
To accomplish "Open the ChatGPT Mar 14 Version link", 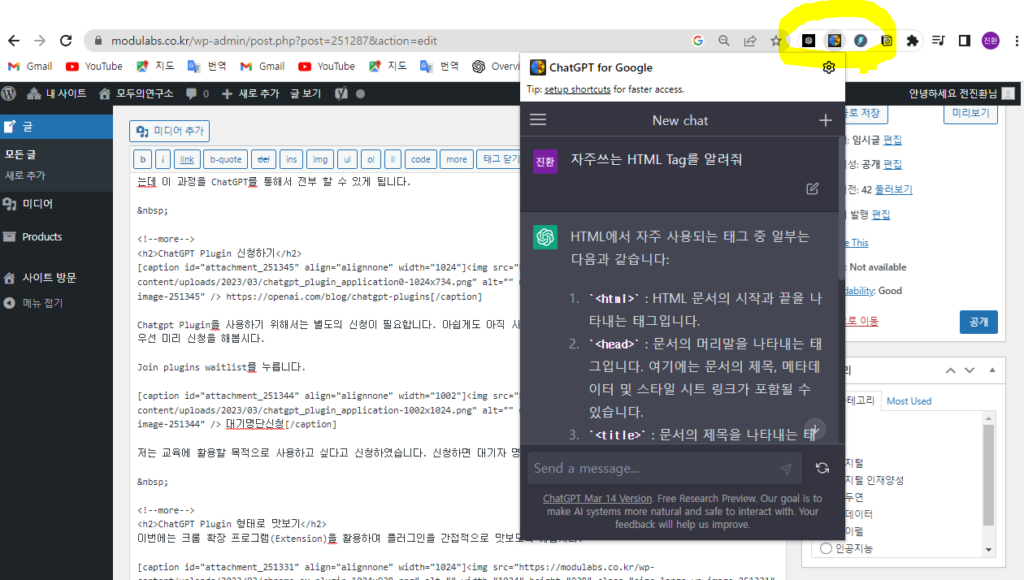I will [x=597, y=498].
